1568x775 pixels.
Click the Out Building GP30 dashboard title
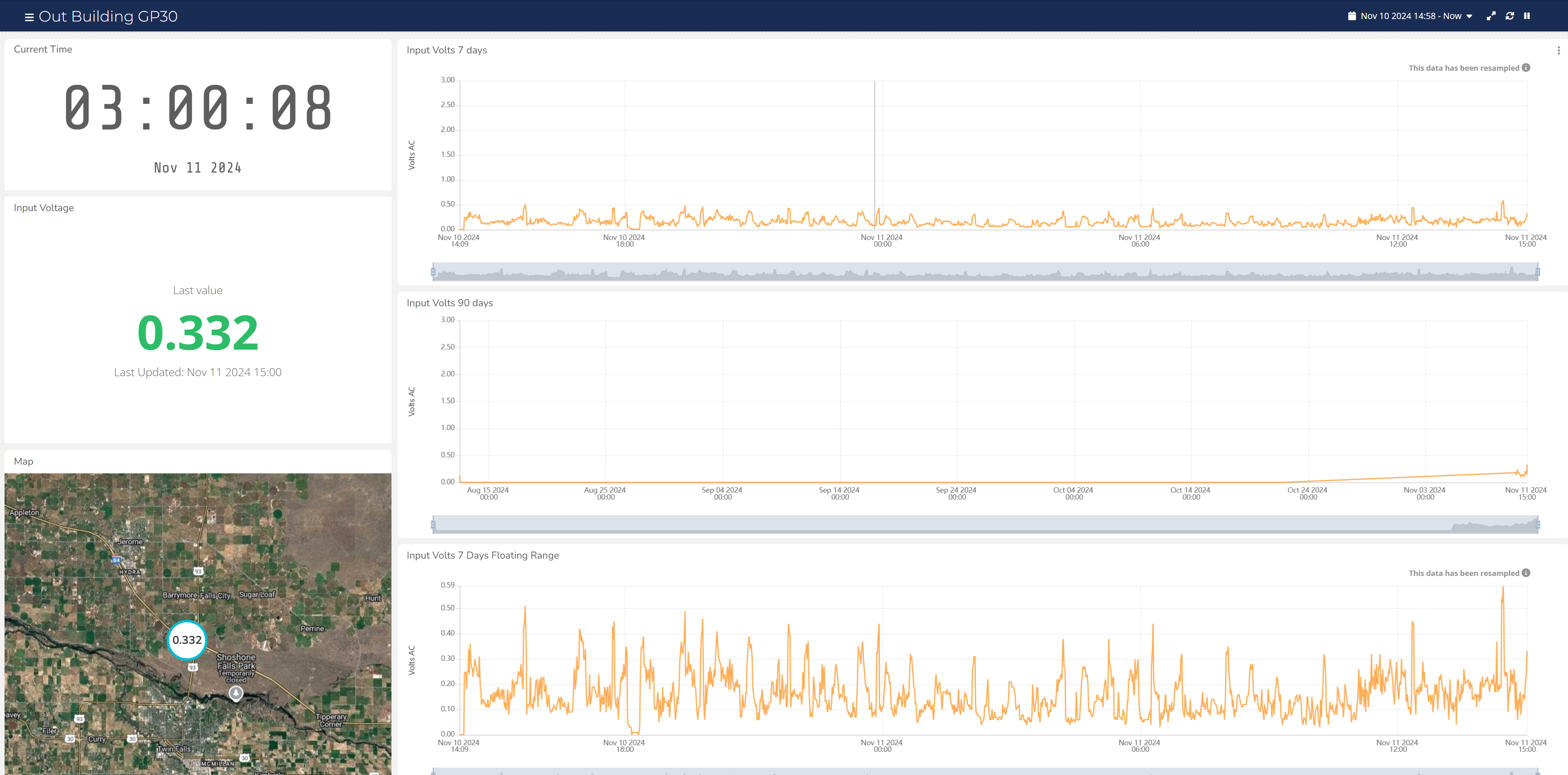pos(108,17)
